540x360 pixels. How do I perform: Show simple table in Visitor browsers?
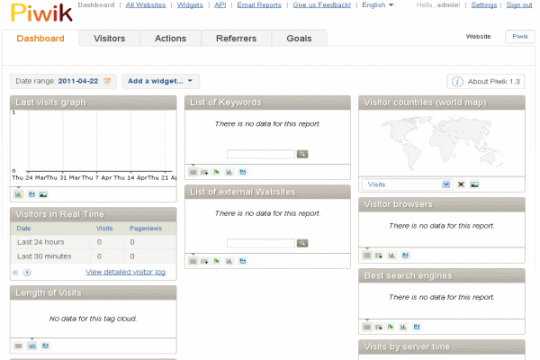(x=367, y=255)
